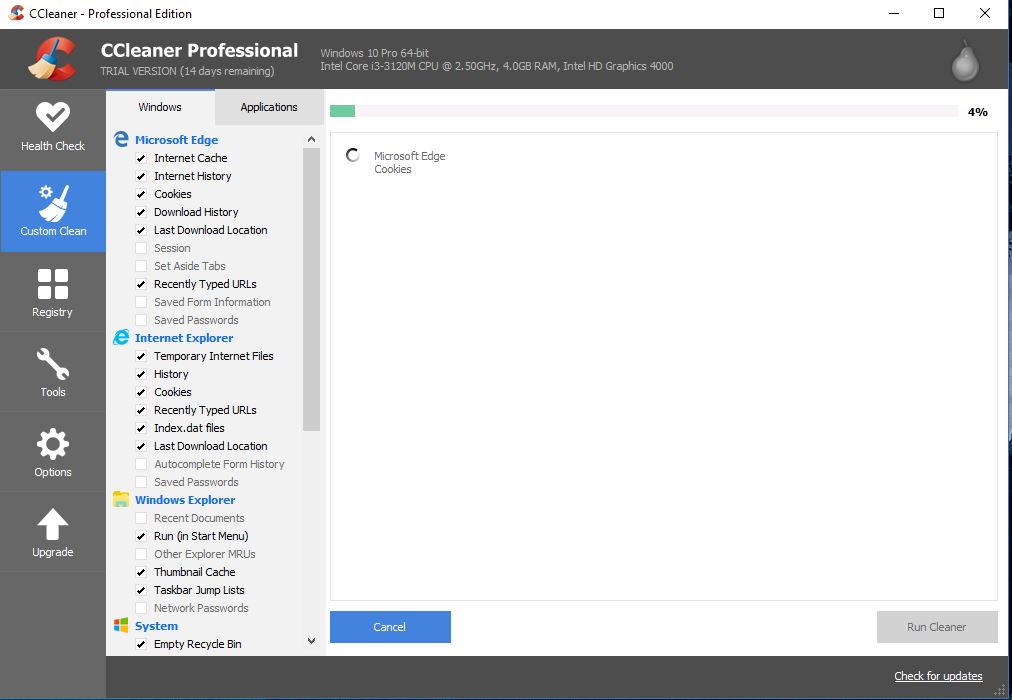
Task: Enable the Session checkbox for Microsoft Edge
Action: [142, 248]
